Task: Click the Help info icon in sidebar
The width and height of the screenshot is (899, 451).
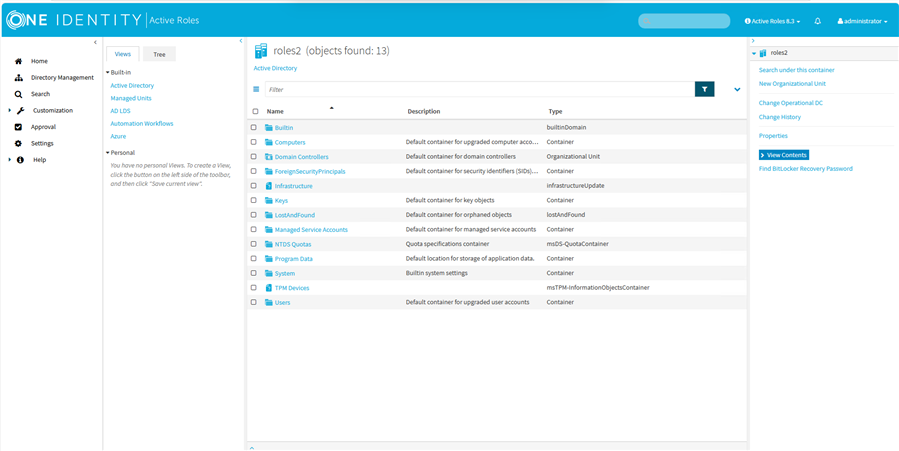Action: pos(21,160)
